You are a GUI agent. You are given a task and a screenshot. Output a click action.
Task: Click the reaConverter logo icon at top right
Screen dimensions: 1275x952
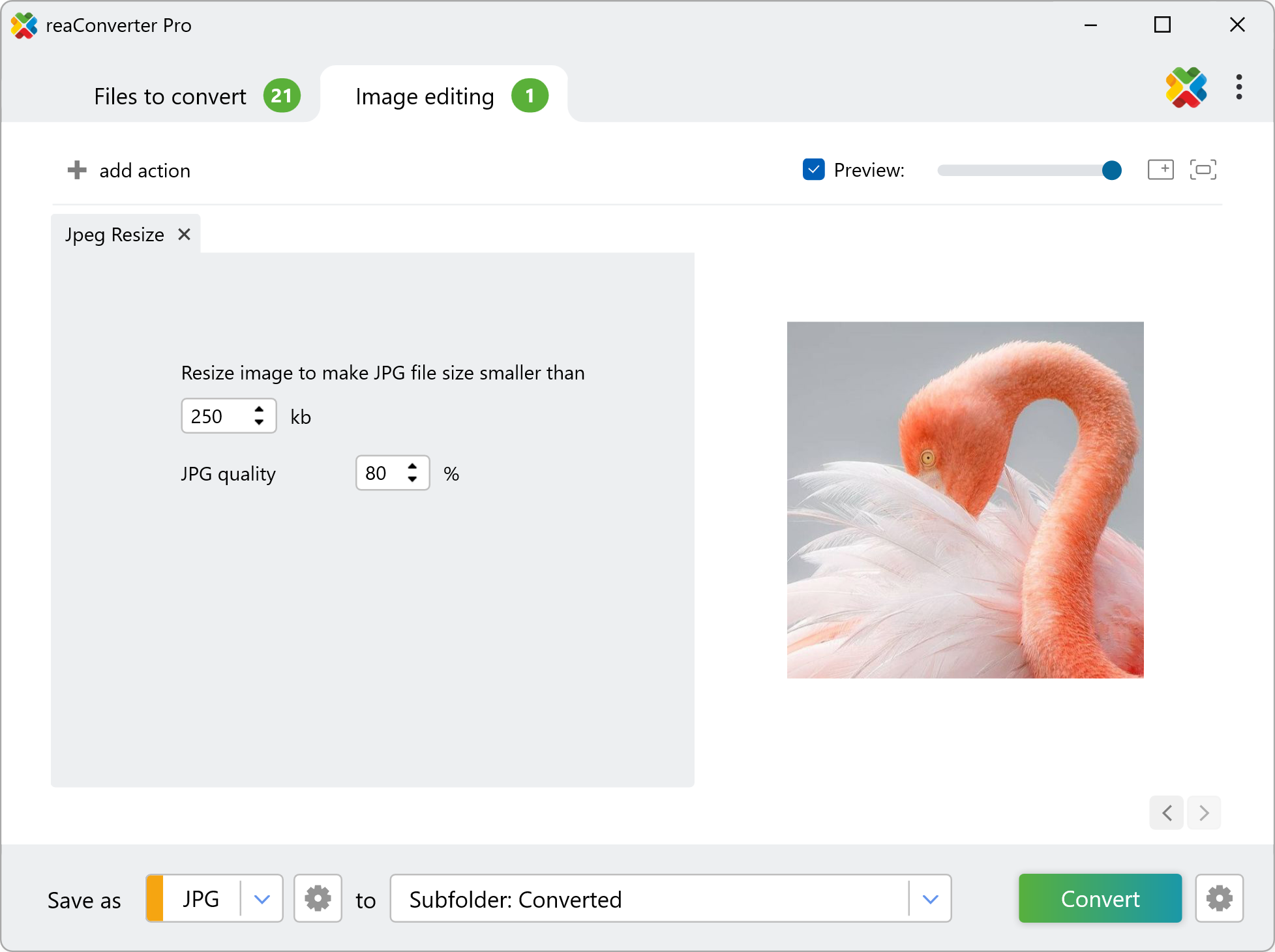click(x=1186, y=87)
